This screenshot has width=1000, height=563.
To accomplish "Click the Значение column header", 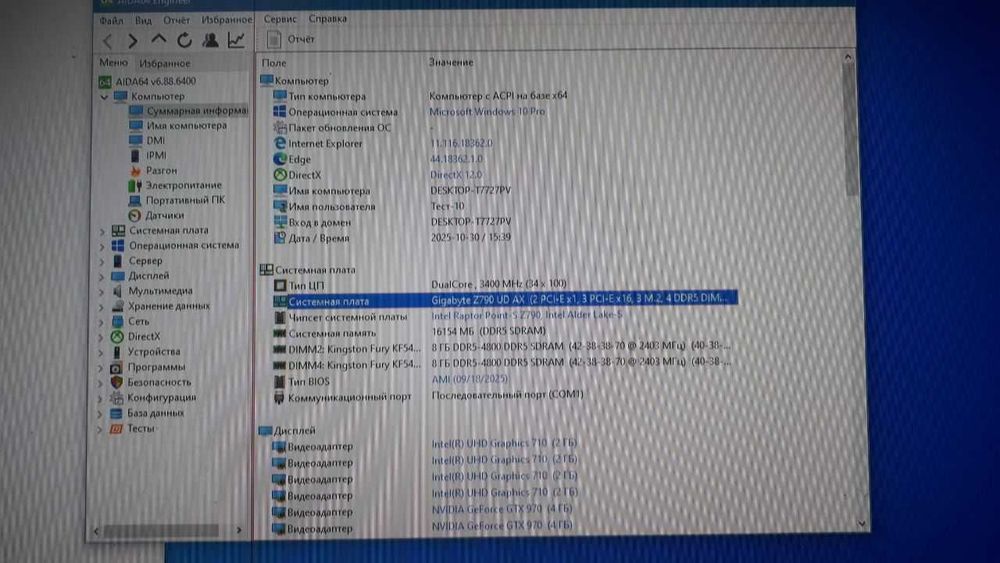I will (x=451, y=62).
